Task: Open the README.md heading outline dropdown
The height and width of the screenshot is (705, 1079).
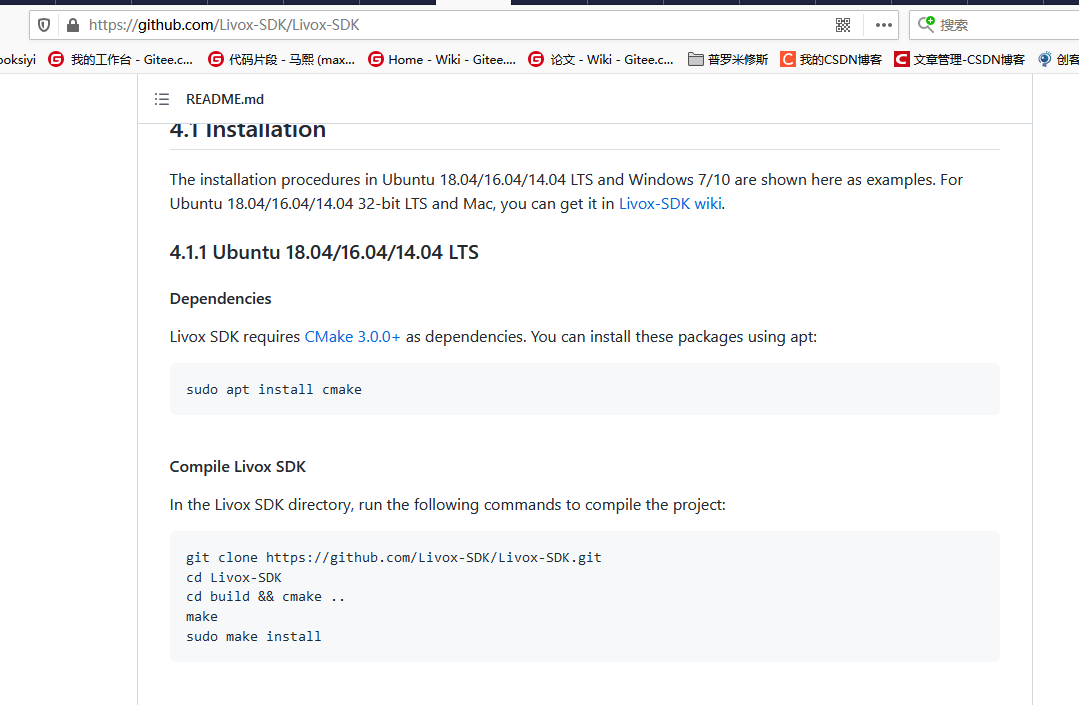Action: coord(161,98)
